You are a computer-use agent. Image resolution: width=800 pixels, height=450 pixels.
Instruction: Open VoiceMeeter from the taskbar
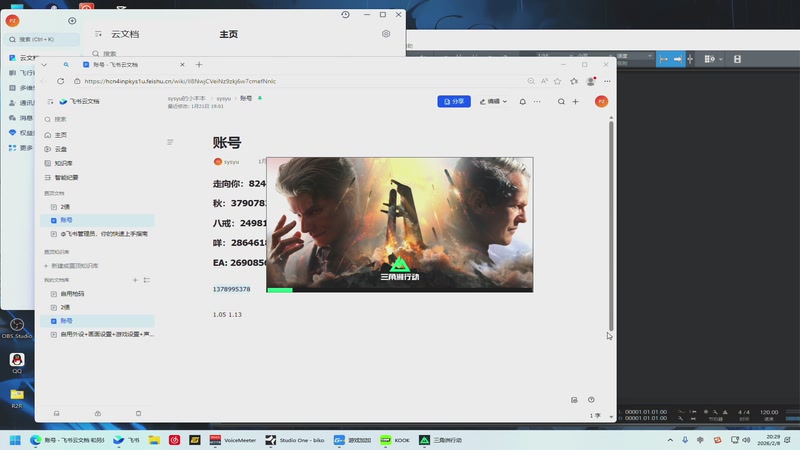tap(233, 440)
